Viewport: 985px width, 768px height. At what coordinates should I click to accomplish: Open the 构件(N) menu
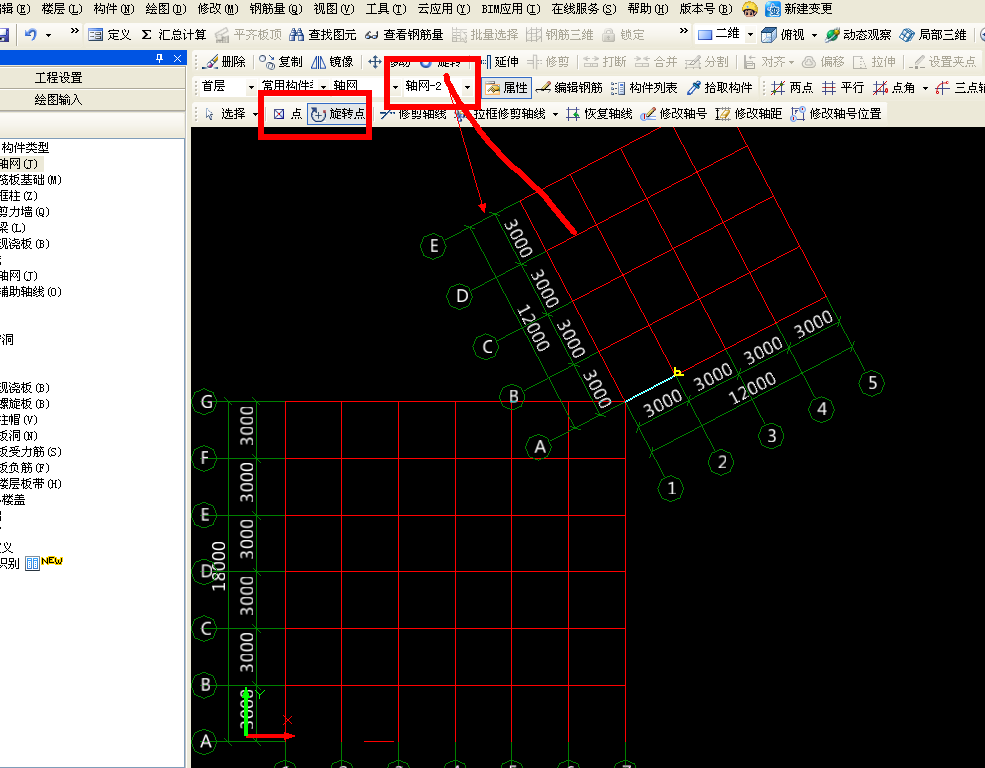(114, 9)
